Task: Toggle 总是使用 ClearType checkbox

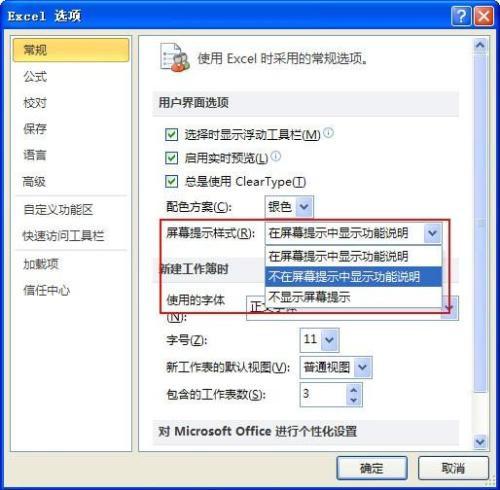Action: 172,182
